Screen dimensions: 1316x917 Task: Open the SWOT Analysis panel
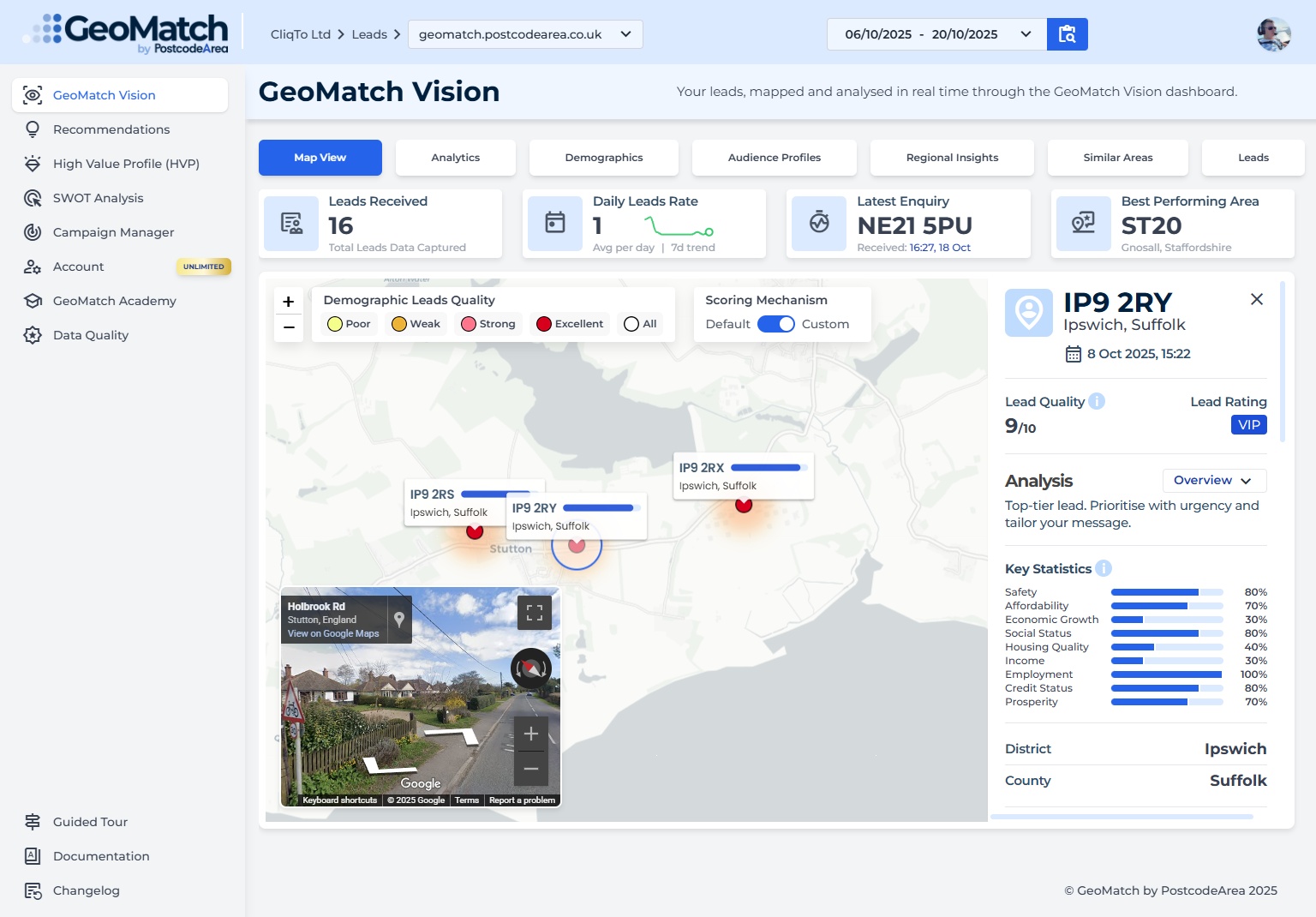point(32,198)
